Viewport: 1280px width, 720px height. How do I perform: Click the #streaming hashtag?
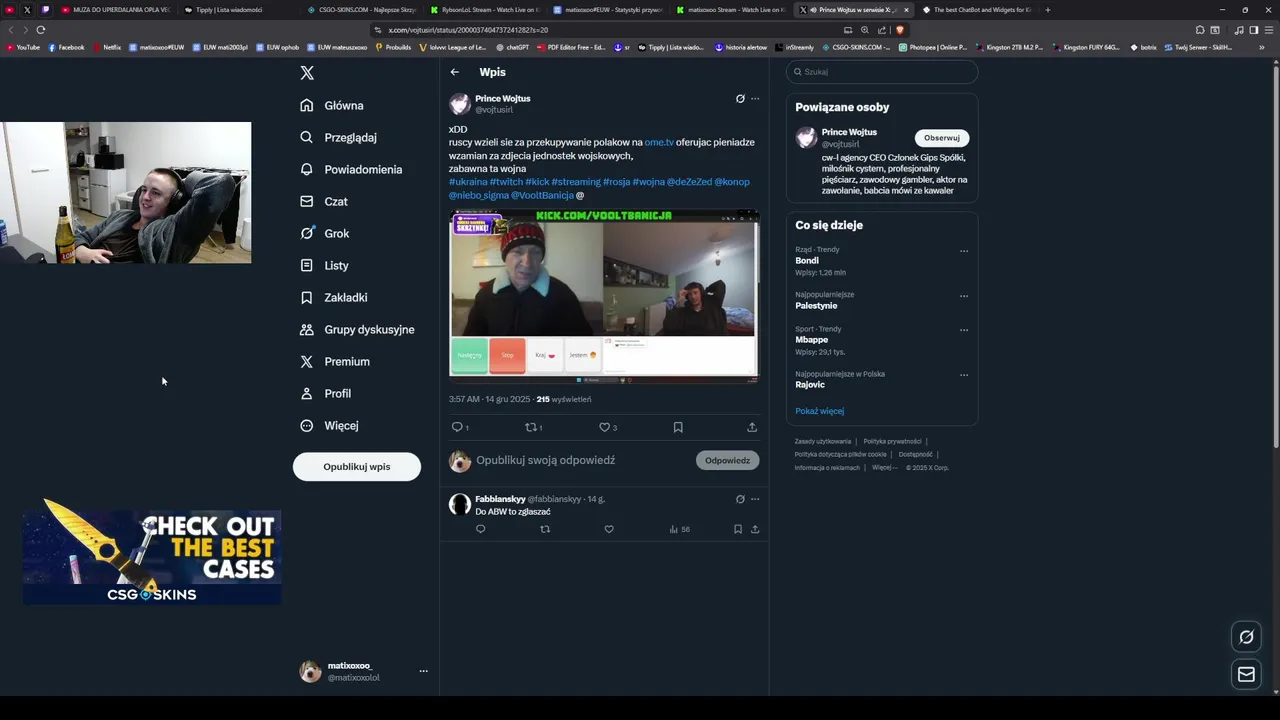[x=576, y=182]
